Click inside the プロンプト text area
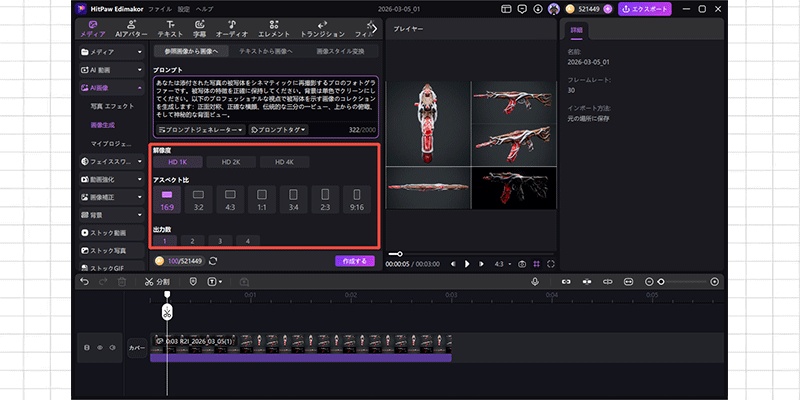 (x=266, y=99)
